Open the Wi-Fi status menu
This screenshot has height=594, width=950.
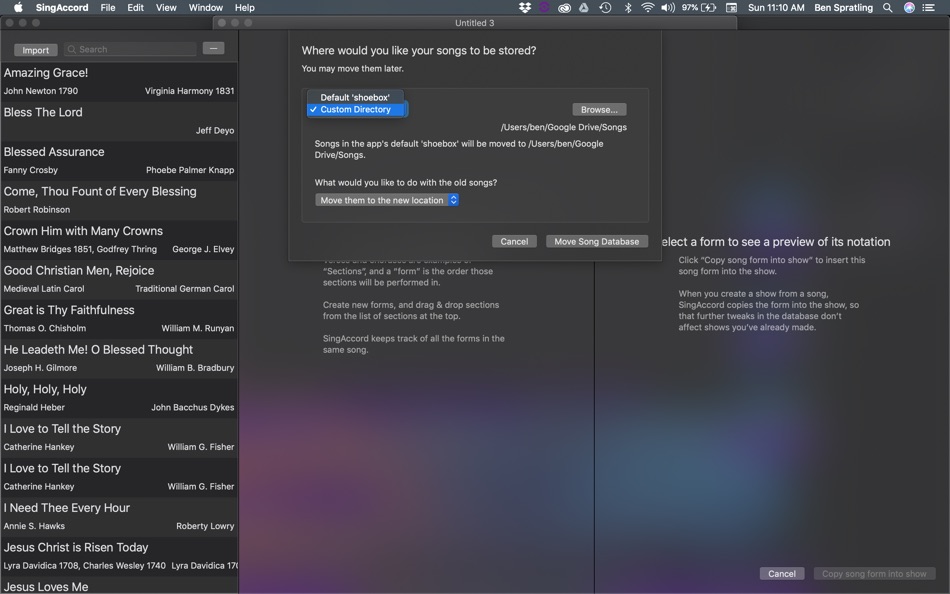648,7
